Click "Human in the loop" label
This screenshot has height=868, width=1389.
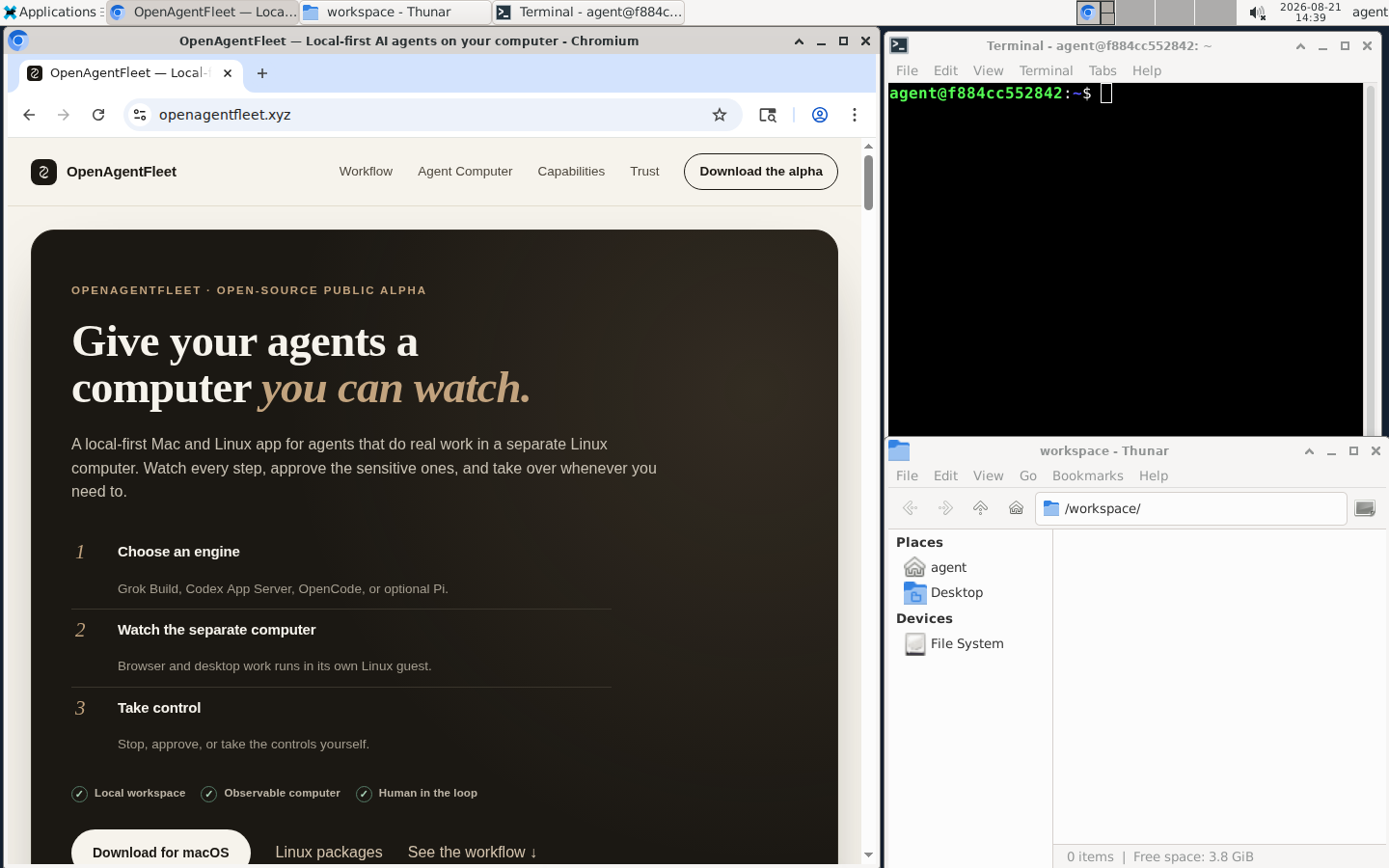click(x=427, y=793)
